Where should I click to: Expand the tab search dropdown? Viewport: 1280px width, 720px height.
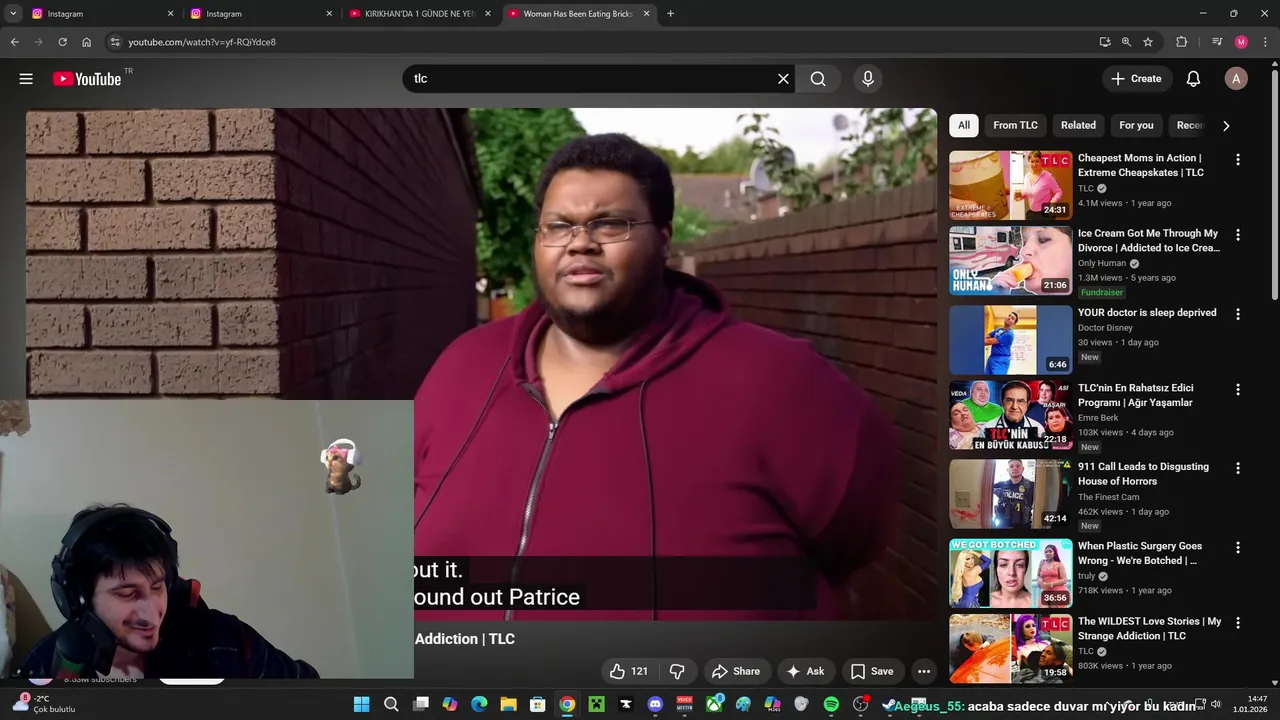click(13, 14)
